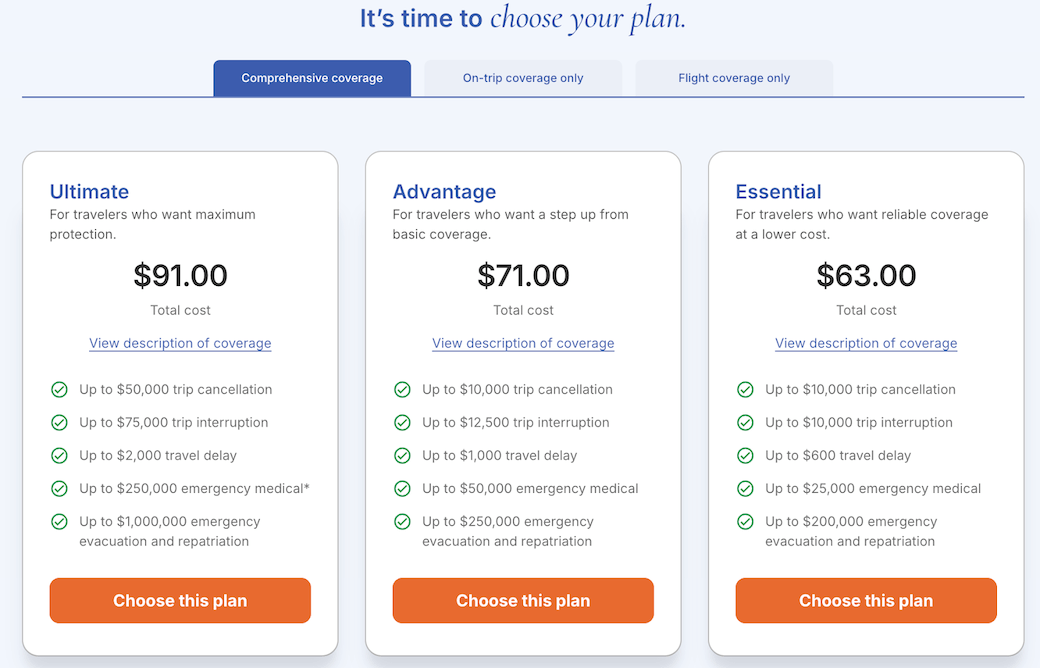1040x668 pixels.
Task: Click the Ultimate plan $91.00 price
Action: point(180,275)
